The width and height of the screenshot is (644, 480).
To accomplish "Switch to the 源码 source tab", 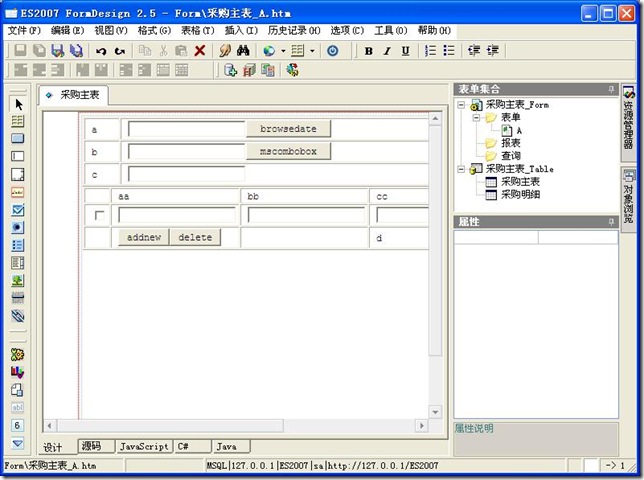I will pyautogui.click(x=91, y=446).
